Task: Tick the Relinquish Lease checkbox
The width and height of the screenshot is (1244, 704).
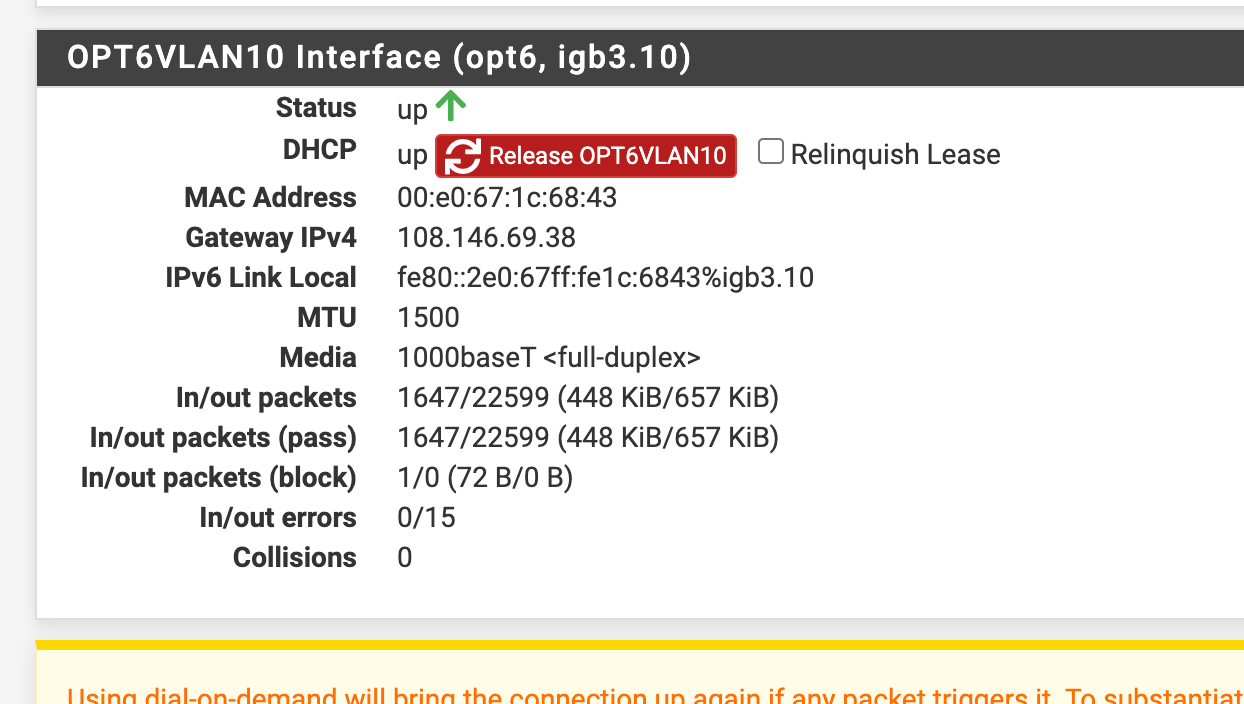Action: pyautogui.click(x=770, y=152)
